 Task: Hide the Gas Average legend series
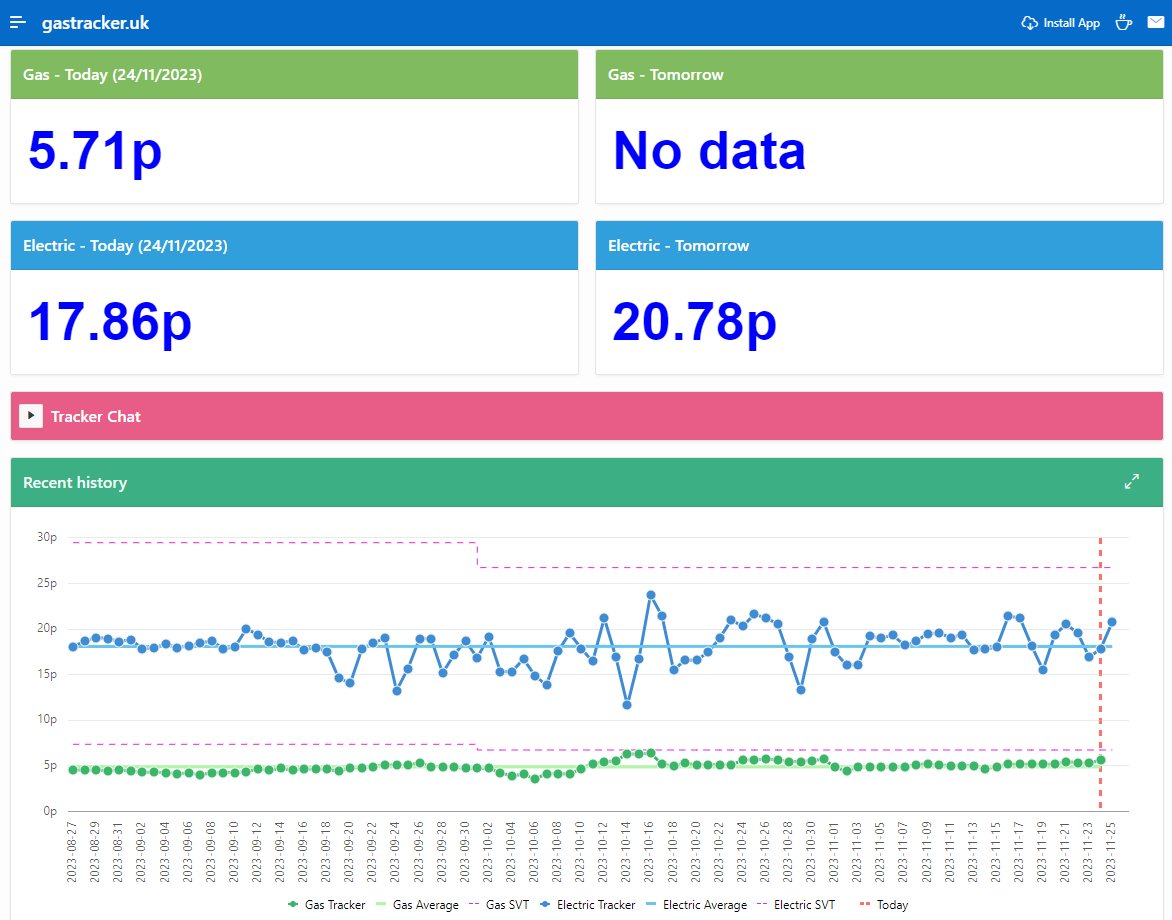417,905
